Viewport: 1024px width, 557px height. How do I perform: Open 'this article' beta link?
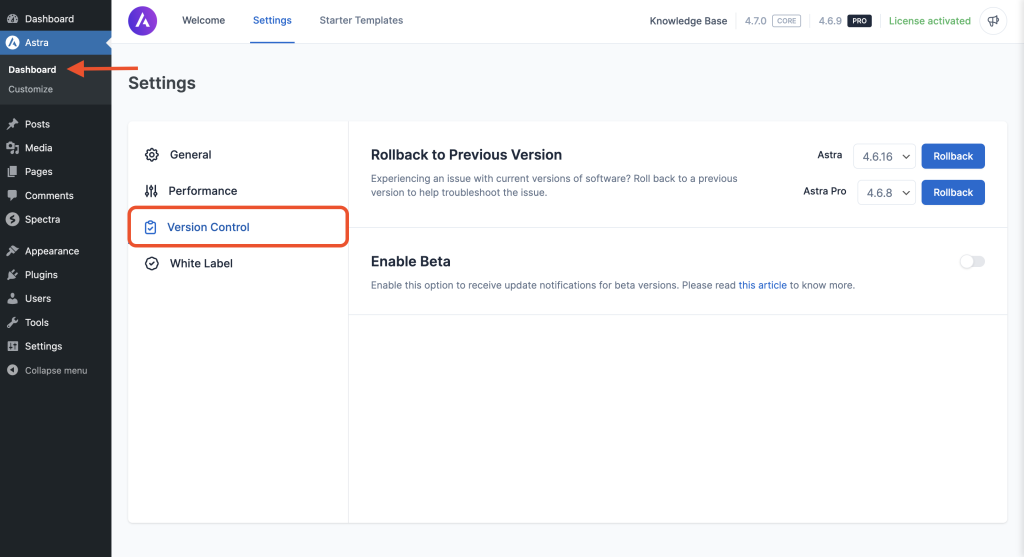click(762, 285)
